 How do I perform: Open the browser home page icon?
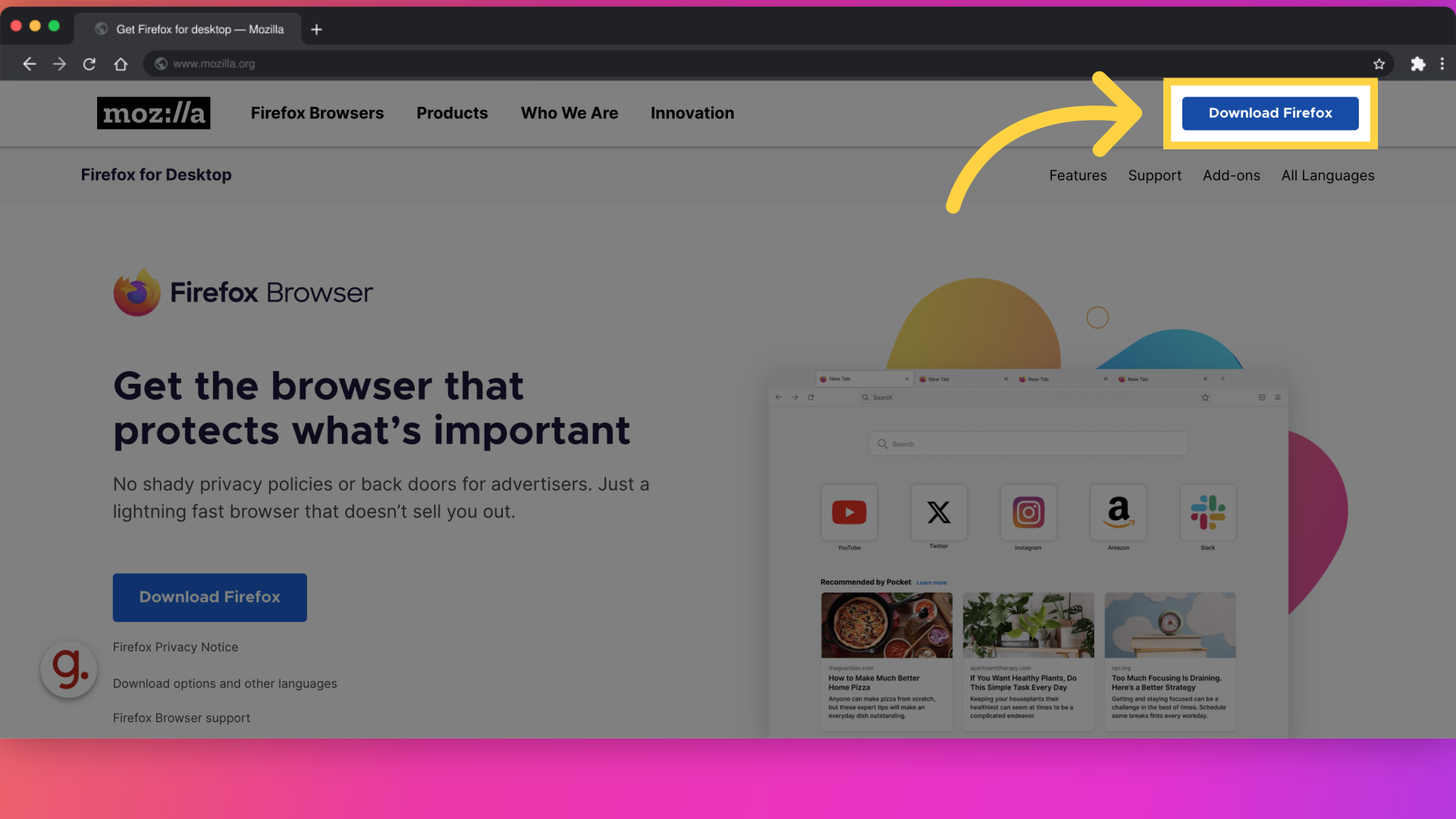click(121, 64)
